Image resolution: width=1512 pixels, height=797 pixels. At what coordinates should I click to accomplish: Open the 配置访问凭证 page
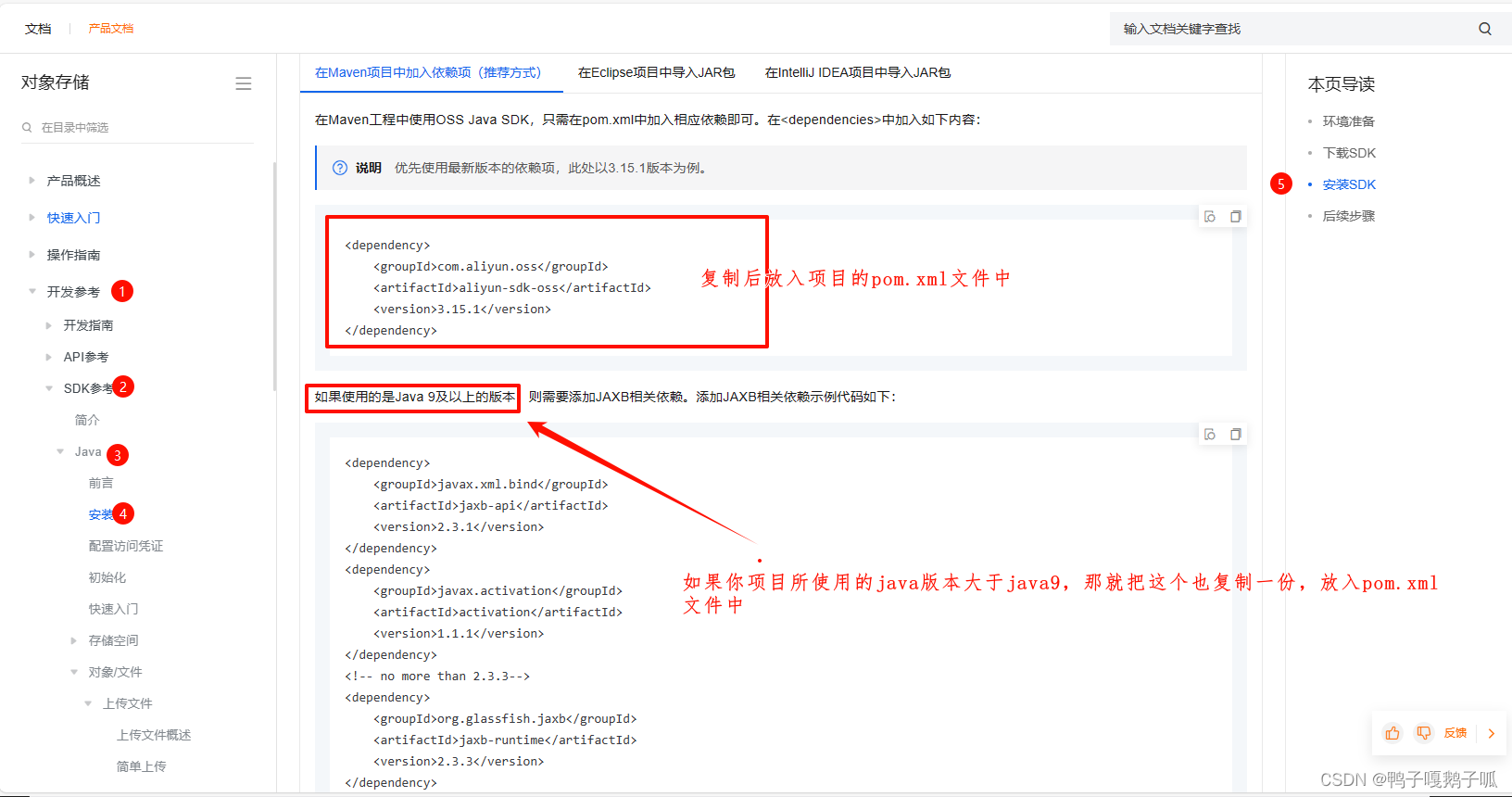tap(126, 546)
